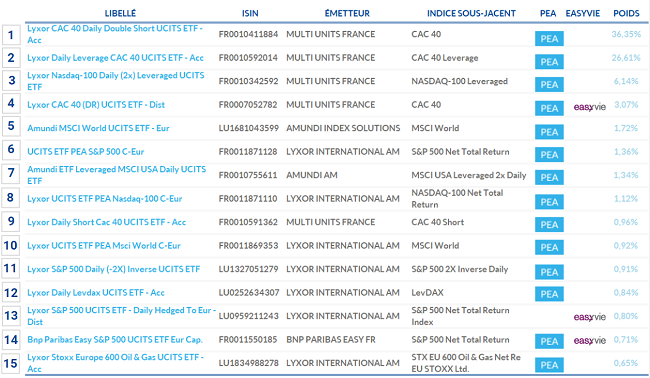Screen dimensions: 650x378
Task: Open Lyxor Nasdaq-100 Daily (2x) Leveraged link
Action: click(116, 81)
